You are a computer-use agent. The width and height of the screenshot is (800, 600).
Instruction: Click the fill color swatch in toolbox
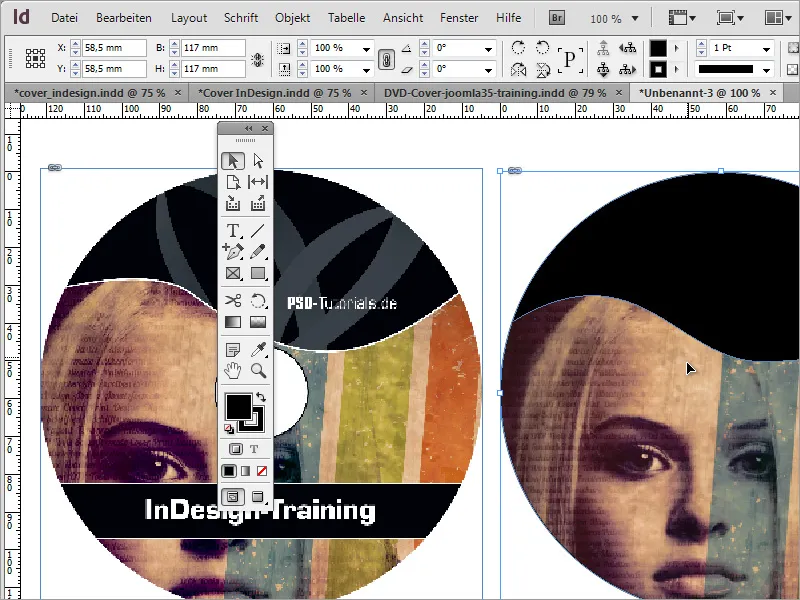tap(239, 407)
